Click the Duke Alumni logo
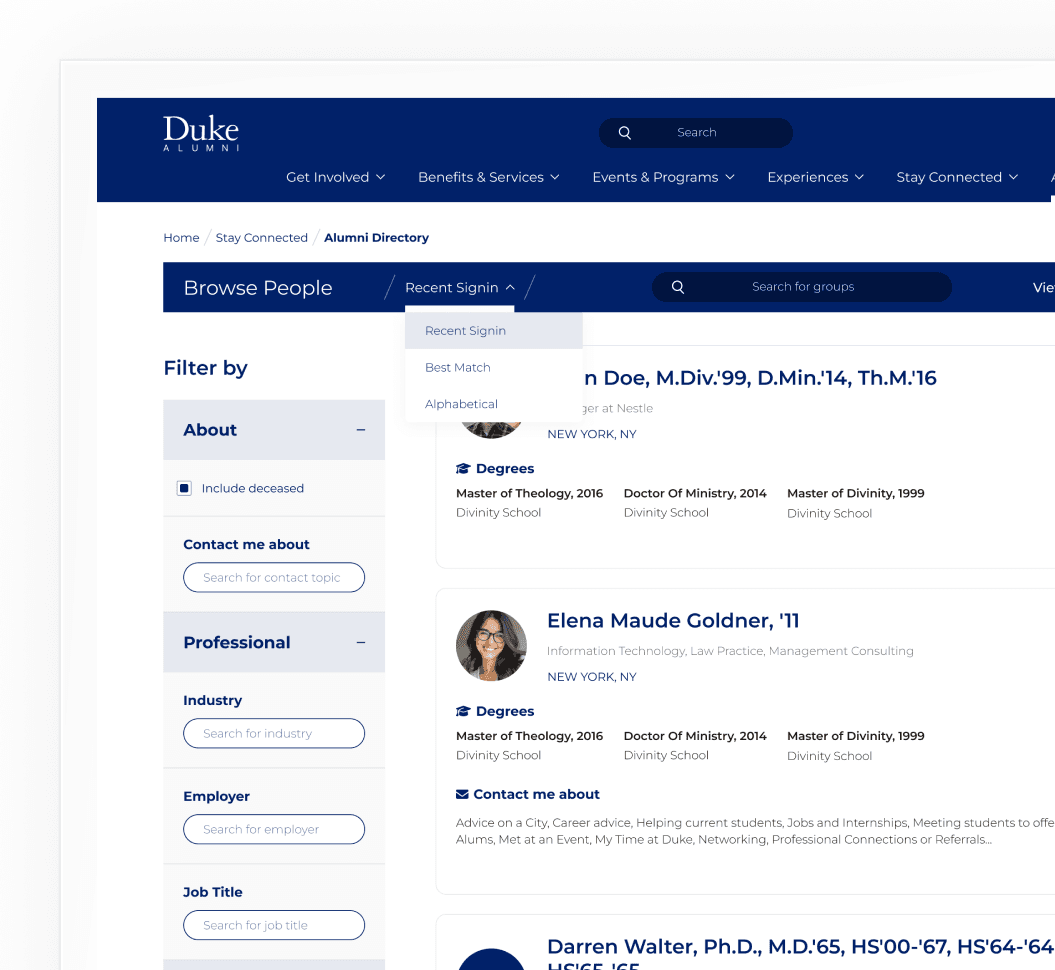Viewport: 1055px width, 970px height. [x=200, y=134]
